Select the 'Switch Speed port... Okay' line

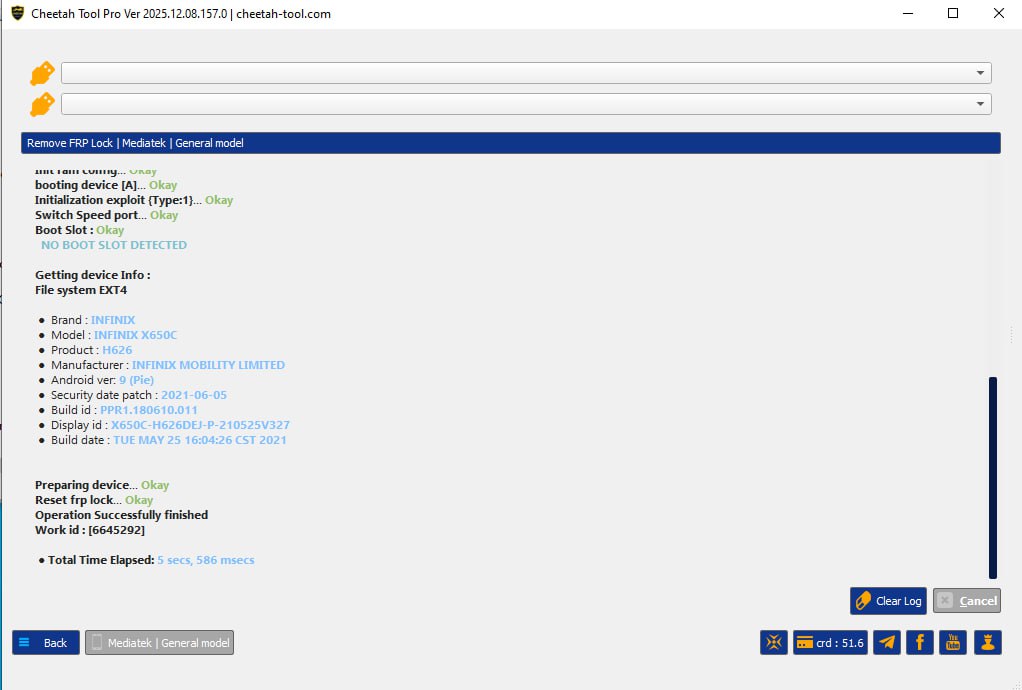pos(106,215)
